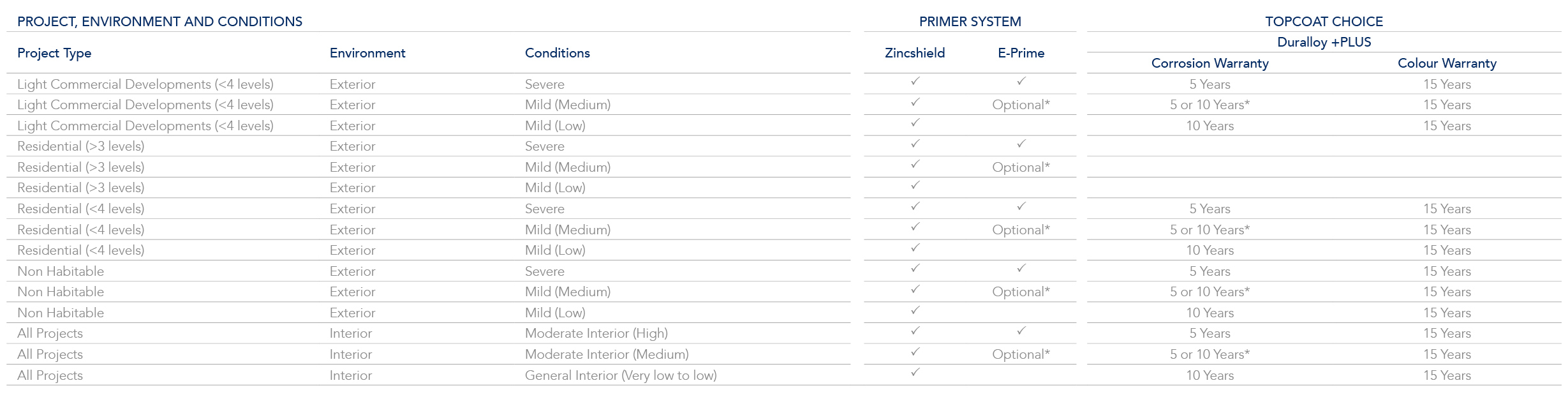Click the PRIMER SYSTEM section title
This screenshot has width=1568, height=399.
coord(970,22)
